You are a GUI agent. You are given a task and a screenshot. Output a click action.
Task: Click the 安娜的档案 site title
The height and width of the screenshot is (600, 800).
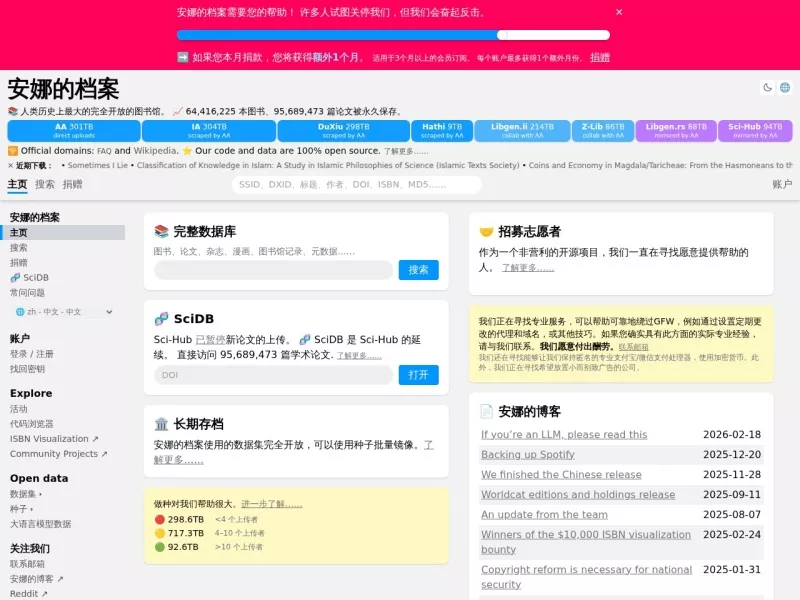tap(63, 89)
